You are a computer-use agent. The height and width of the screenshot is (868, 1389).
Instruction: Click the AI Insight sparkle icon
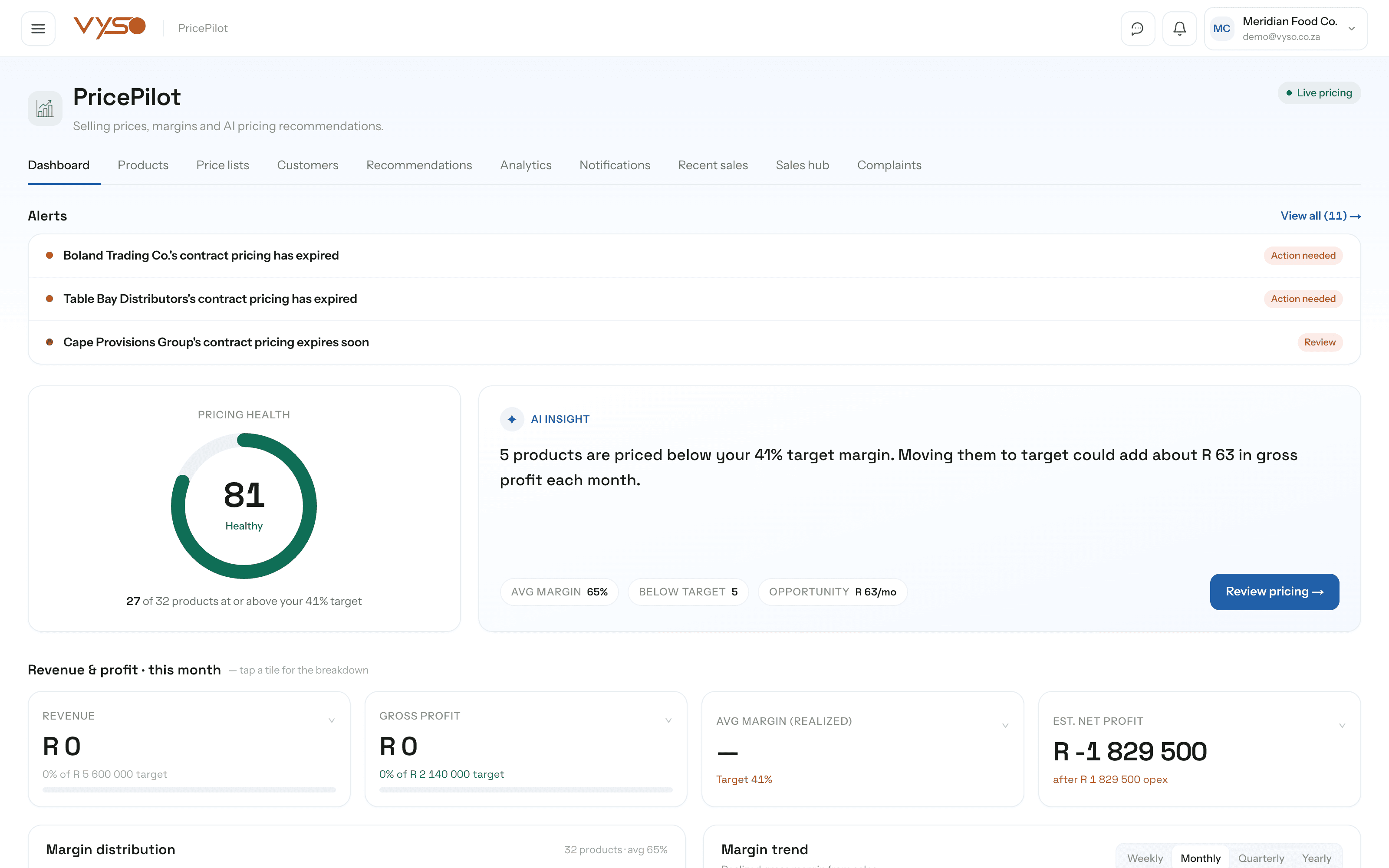click(x=511, y=419)
